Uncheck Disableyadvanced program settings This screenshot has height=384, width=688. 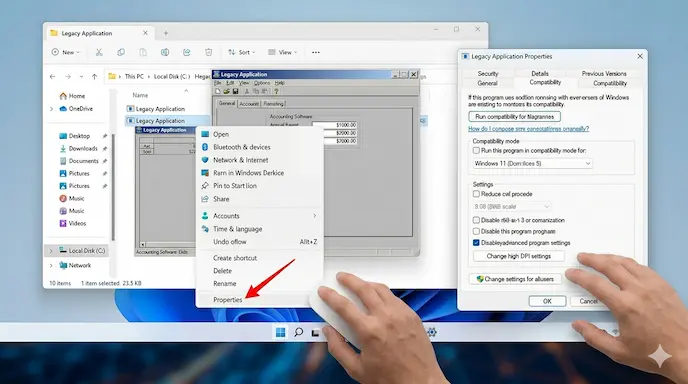[476, 243]
